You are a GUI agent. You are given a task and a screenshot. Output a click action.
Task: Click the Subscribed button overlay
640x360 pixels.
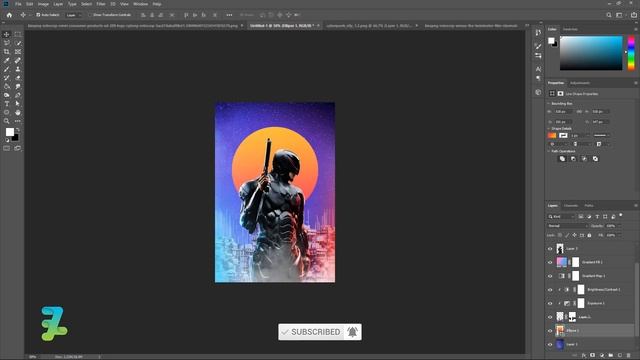point(320,332)
